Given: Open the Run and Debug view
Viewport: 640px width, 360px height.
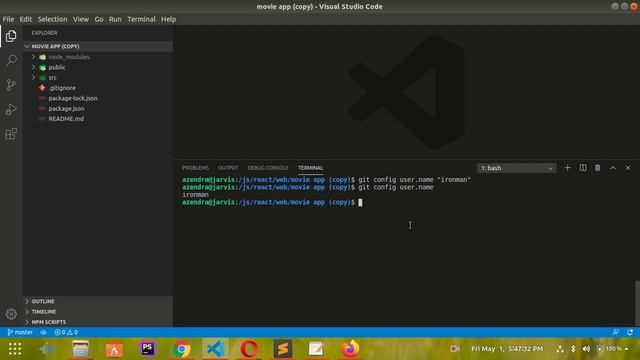Looking at the screenshot, I should (x=11, y=109).
